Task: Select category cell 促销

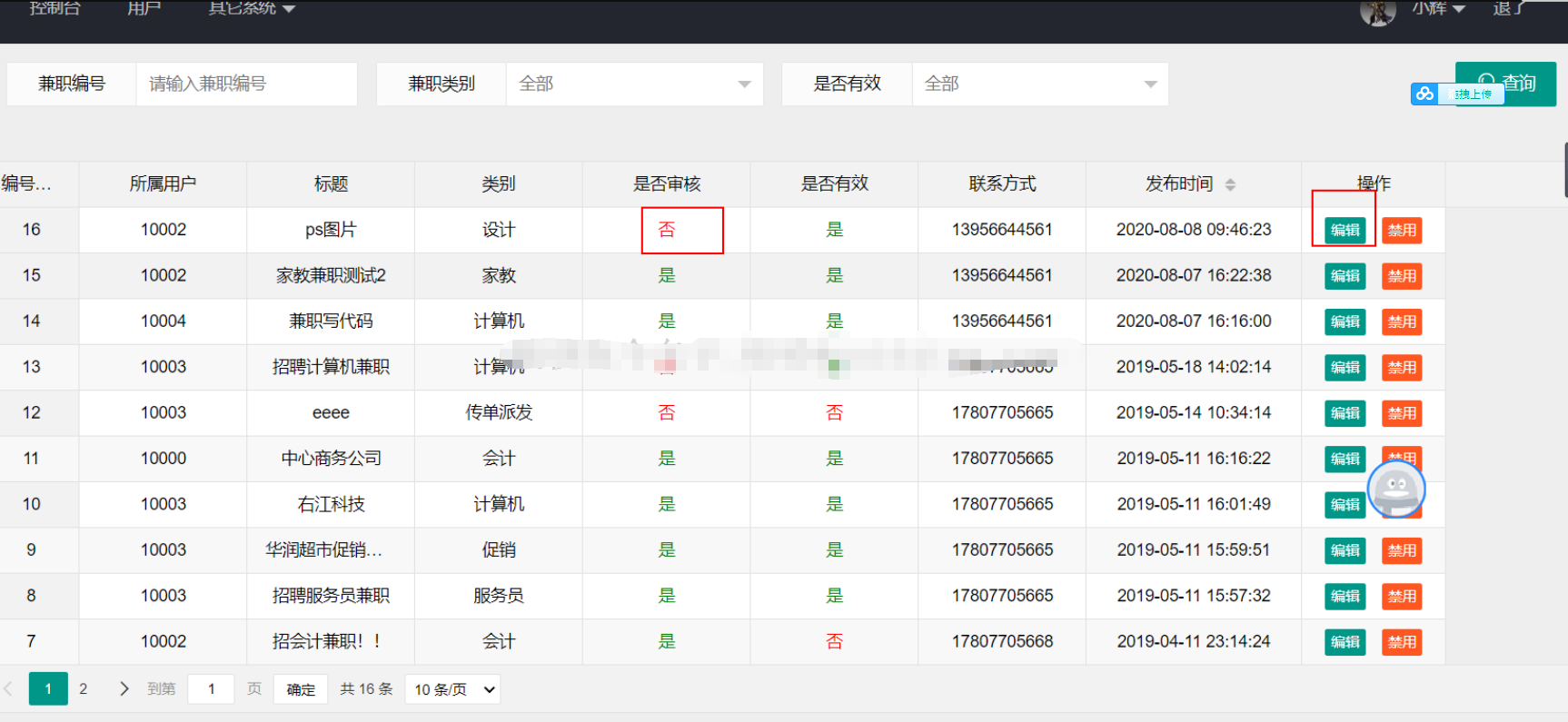Action: (499, 549)
